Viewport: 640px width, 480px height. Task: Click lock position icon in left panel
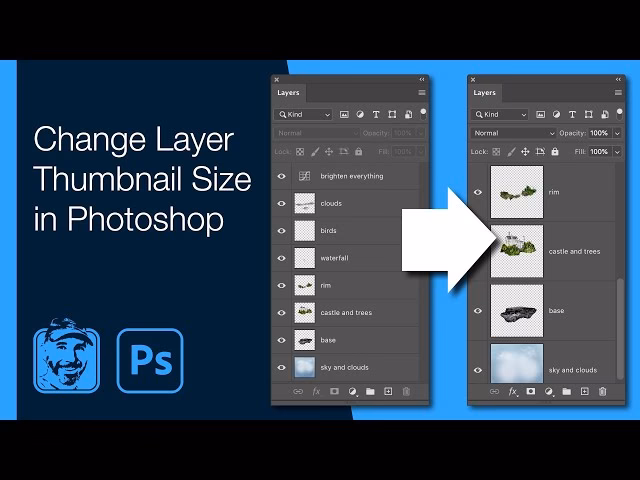329,152
